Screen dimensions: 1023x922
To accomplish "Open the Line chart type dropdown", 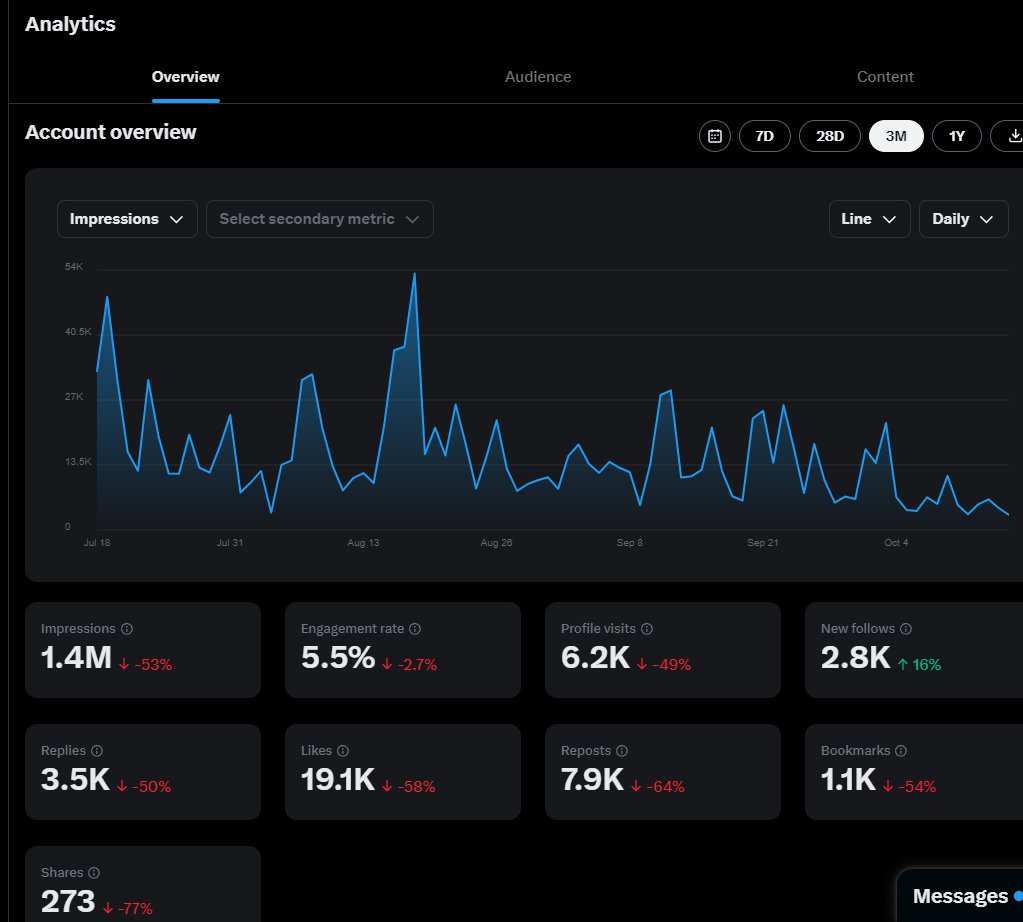I will [869, 219].
